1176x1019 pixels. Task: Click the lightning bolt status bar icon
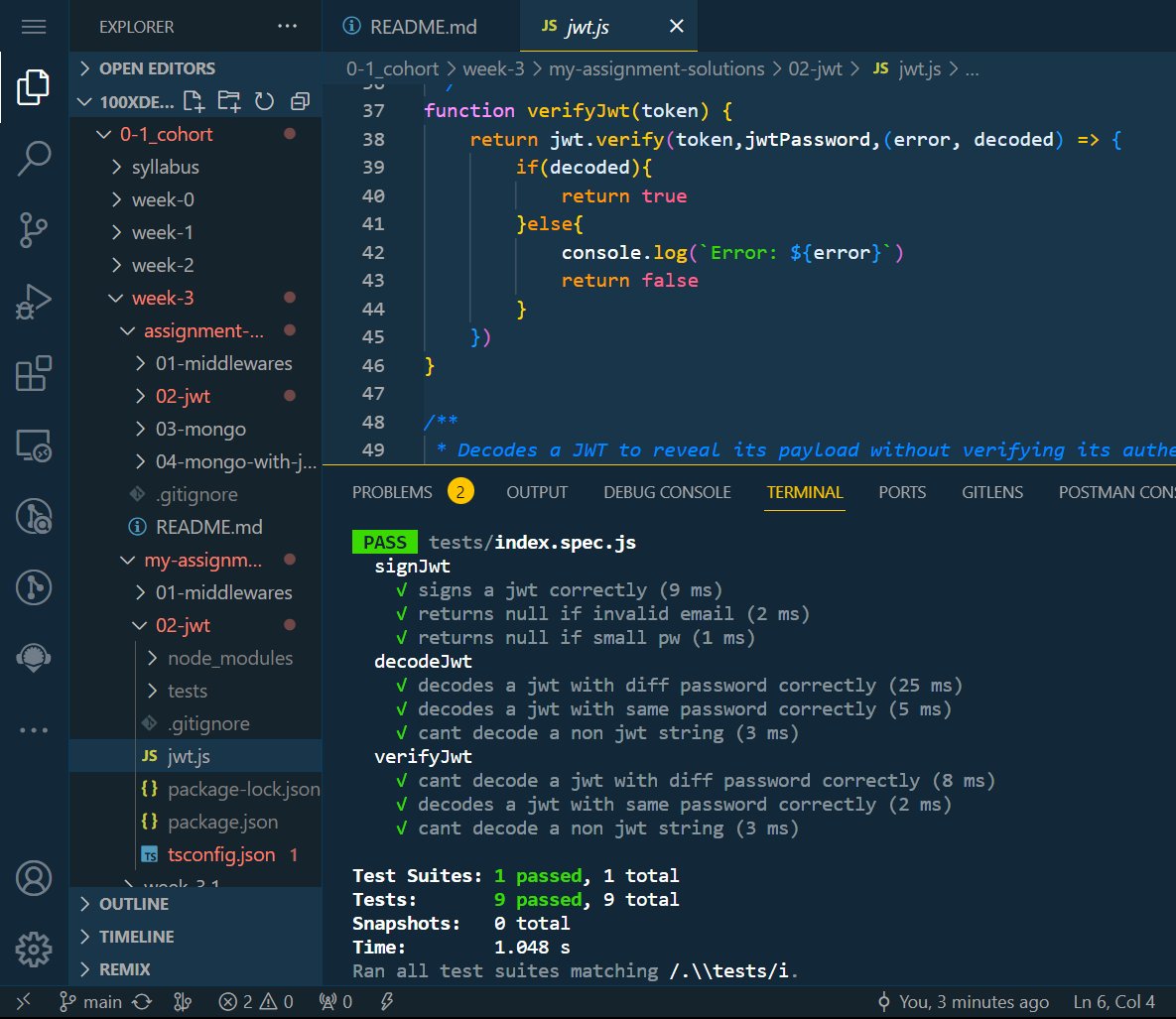tap(387, 1002)
